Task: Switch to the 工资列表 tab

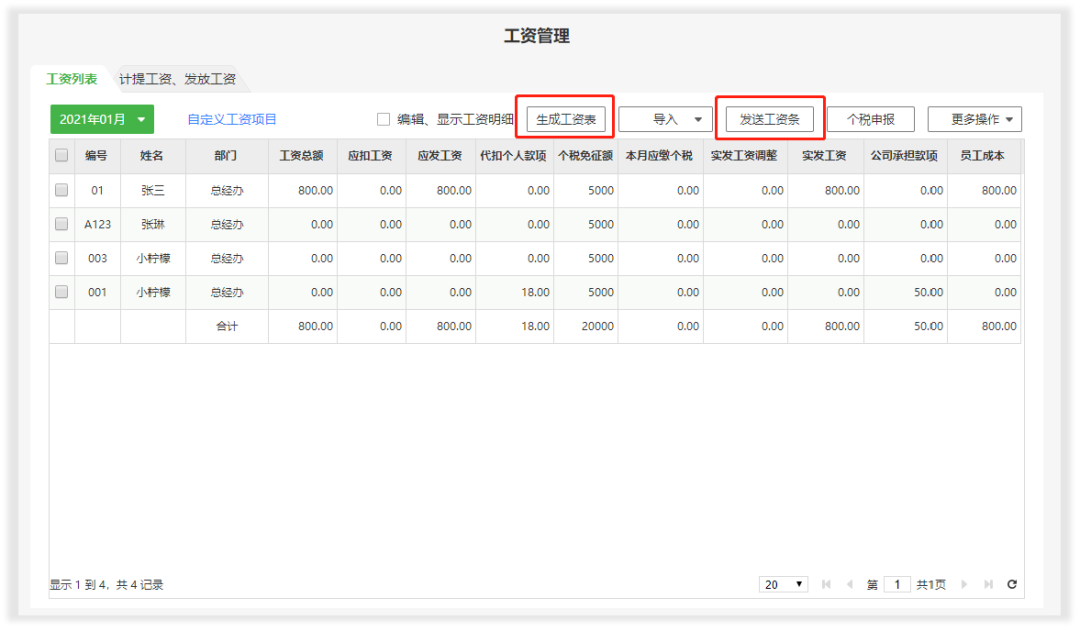Action: click(72, 79)
